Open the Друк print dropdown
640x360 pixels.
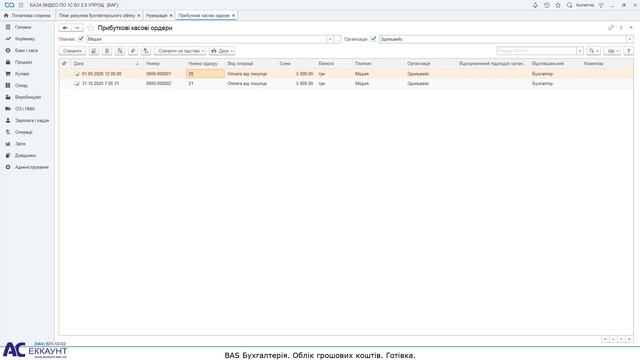pos(222,51)
